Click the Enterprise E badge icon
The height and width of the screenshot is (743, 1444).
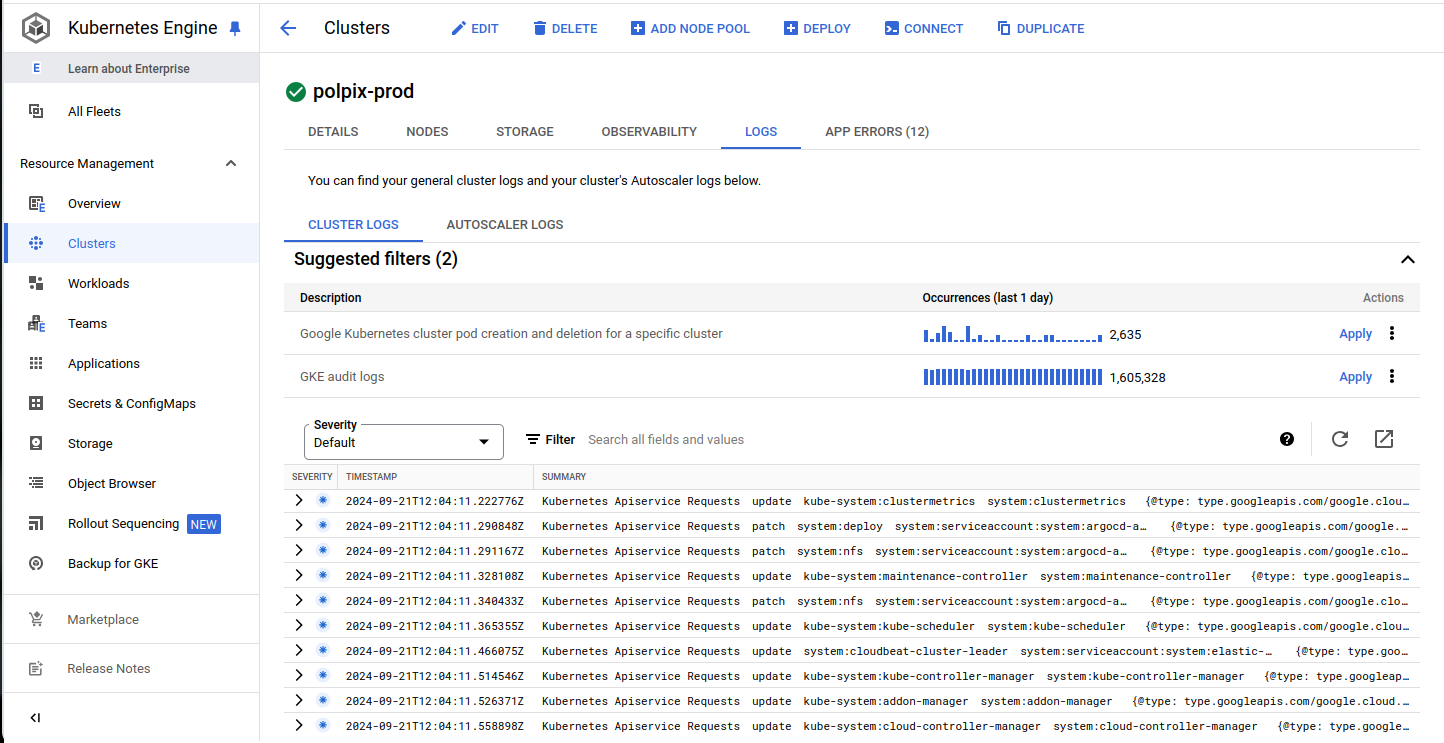36,68
